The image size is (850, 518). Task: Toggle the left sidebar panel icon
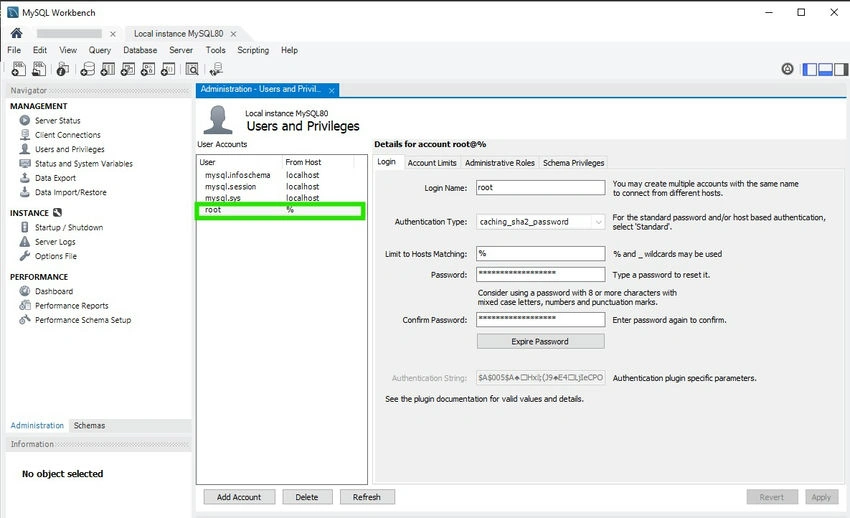click(x=810, y=69)
